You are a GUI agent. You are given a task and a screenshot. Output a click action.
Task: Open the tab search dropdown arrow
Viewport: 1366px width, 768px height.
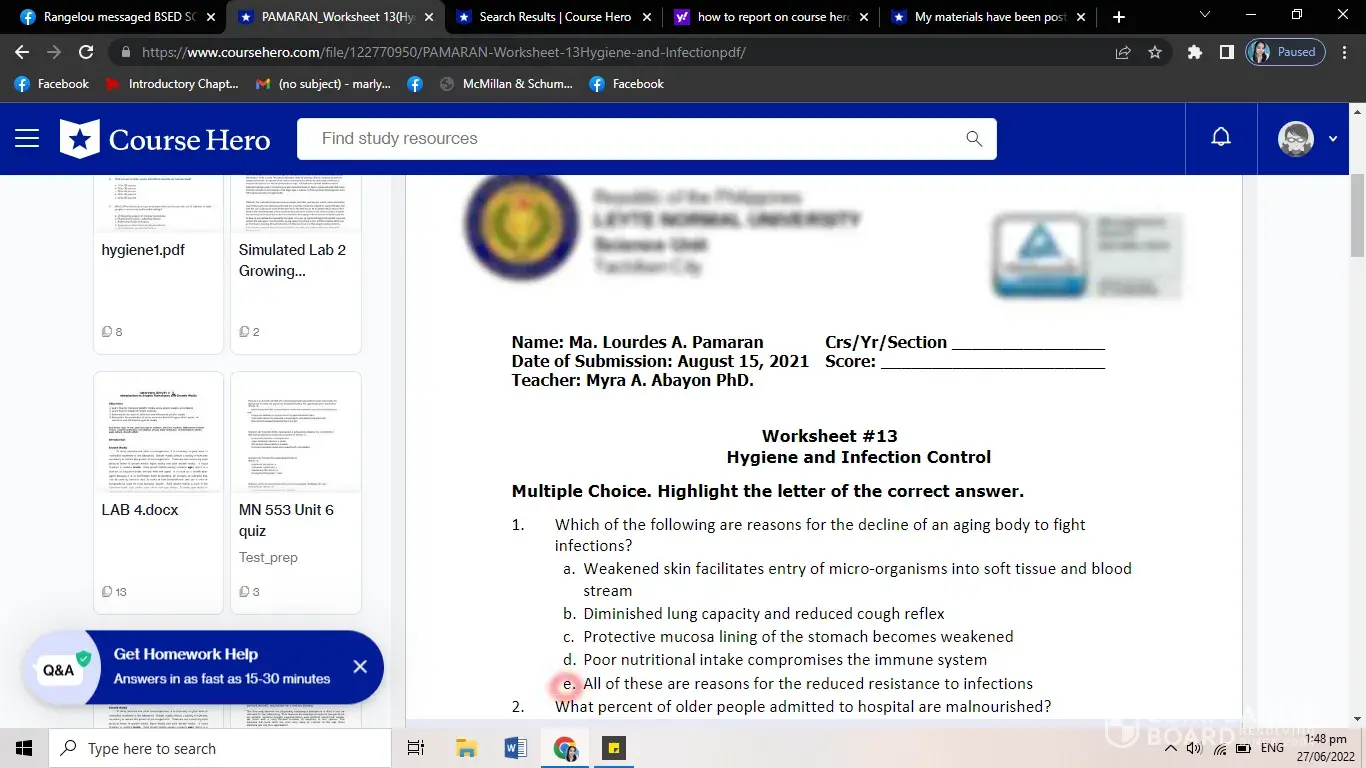tap(1204, 16)
